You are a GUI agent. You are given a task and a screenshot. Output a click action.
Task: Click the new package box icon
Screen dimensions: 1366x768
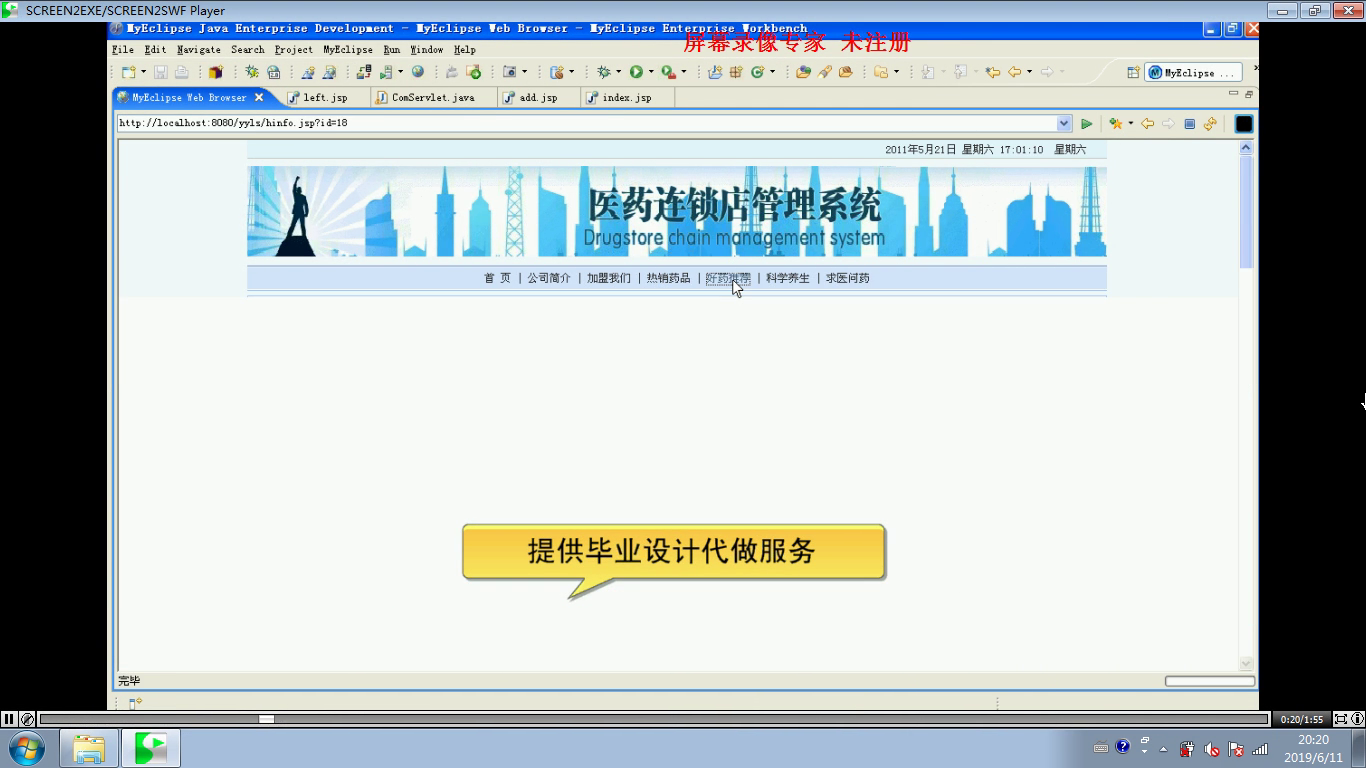click(215, 72)
